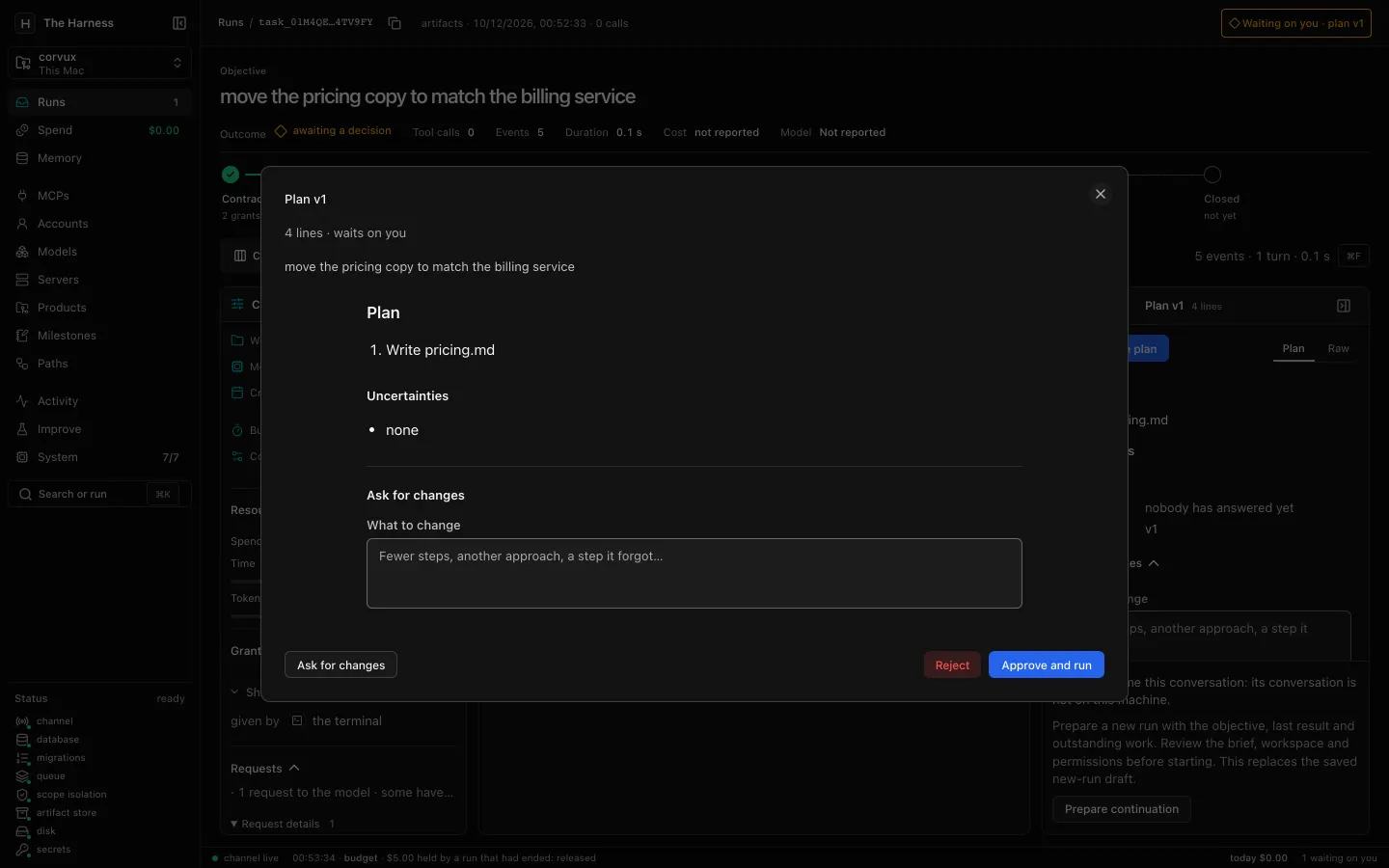The width and height of the screenshot is (1389, 868).
Task: Switch to the Raw tab in the plan panel
Action: tap(1339, 349)
